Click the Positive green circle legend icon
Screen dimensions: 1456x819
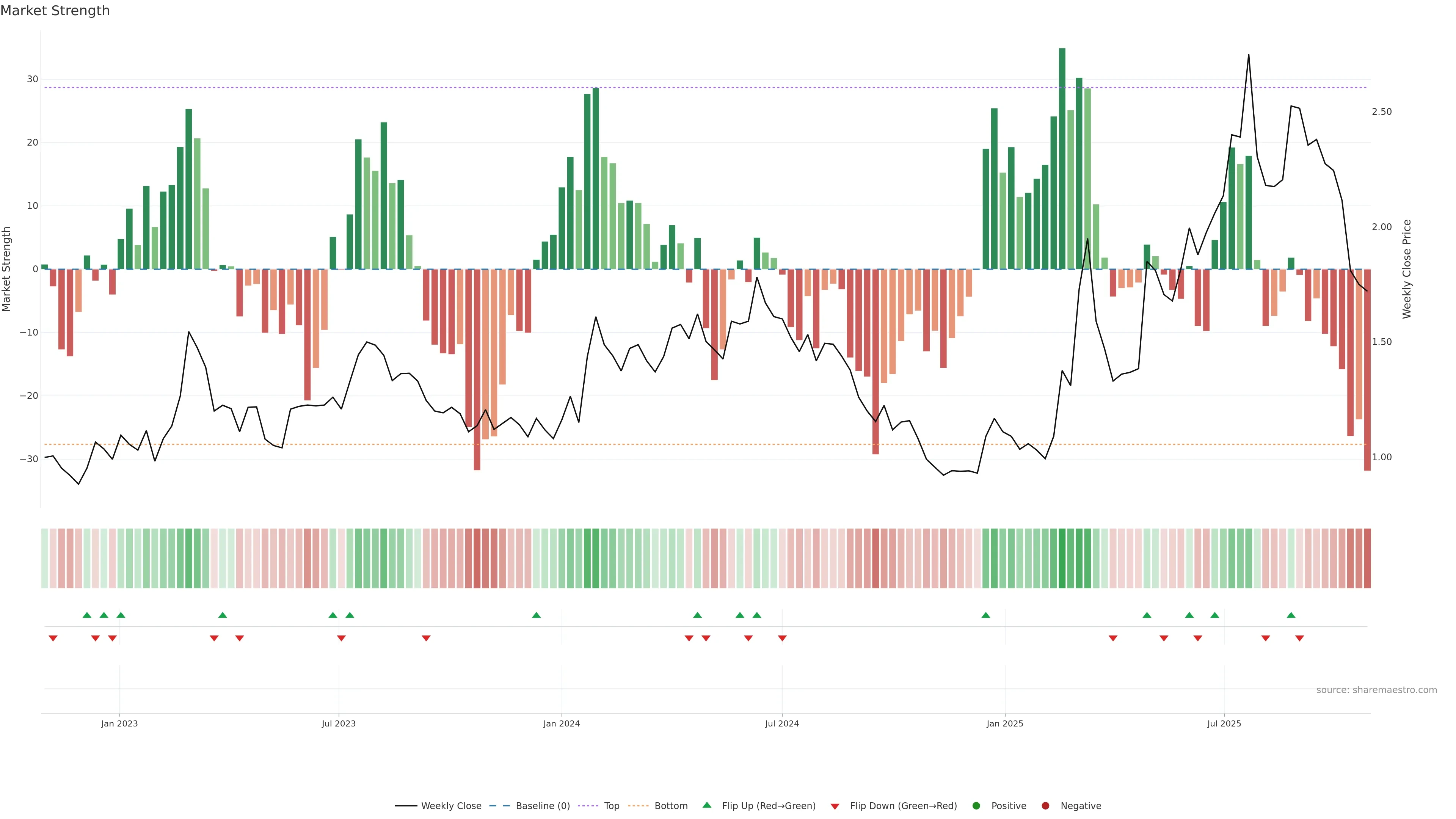[976, 806]
